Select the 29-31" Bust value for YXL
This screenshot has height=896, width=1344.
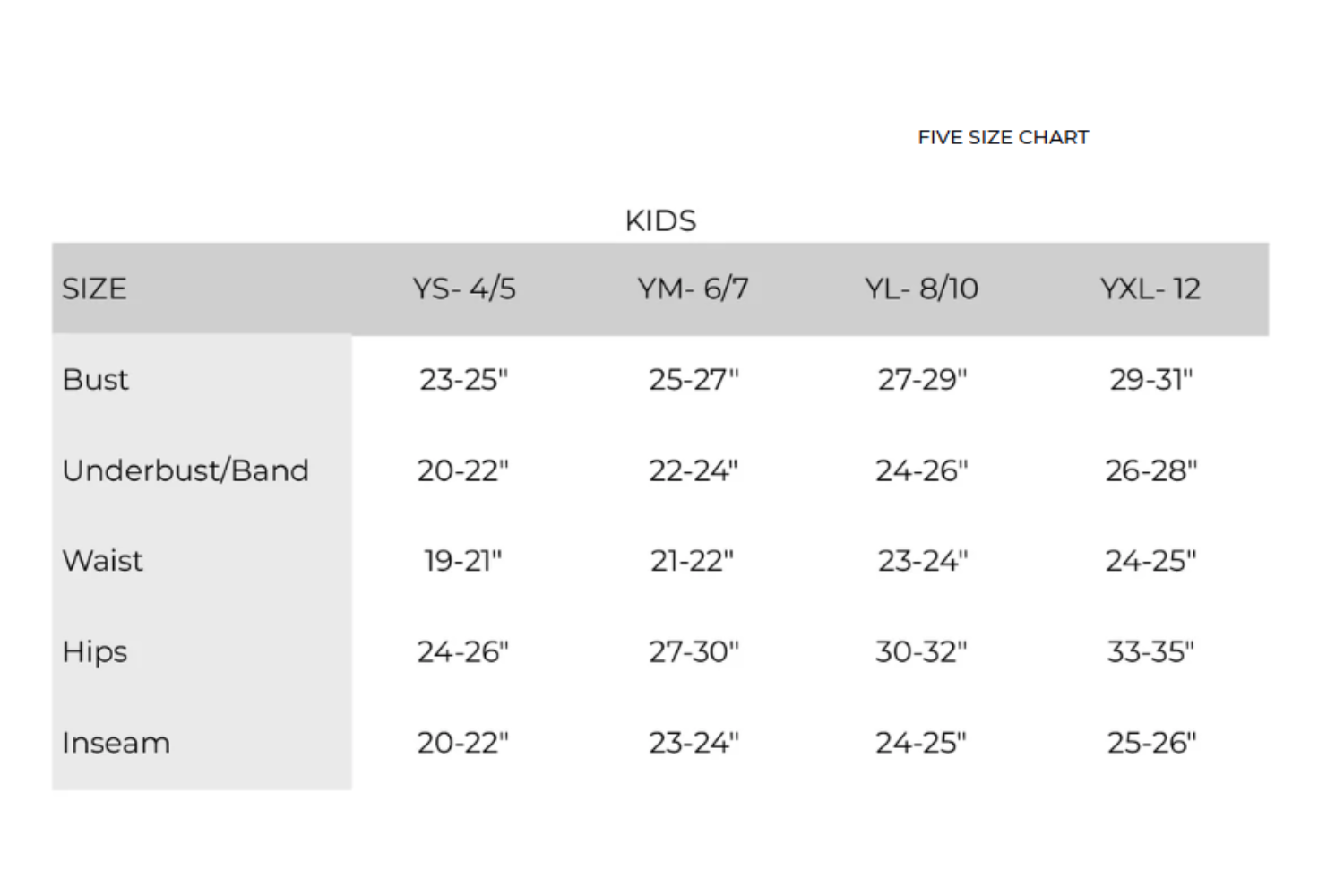click(x=1150, y=380)
